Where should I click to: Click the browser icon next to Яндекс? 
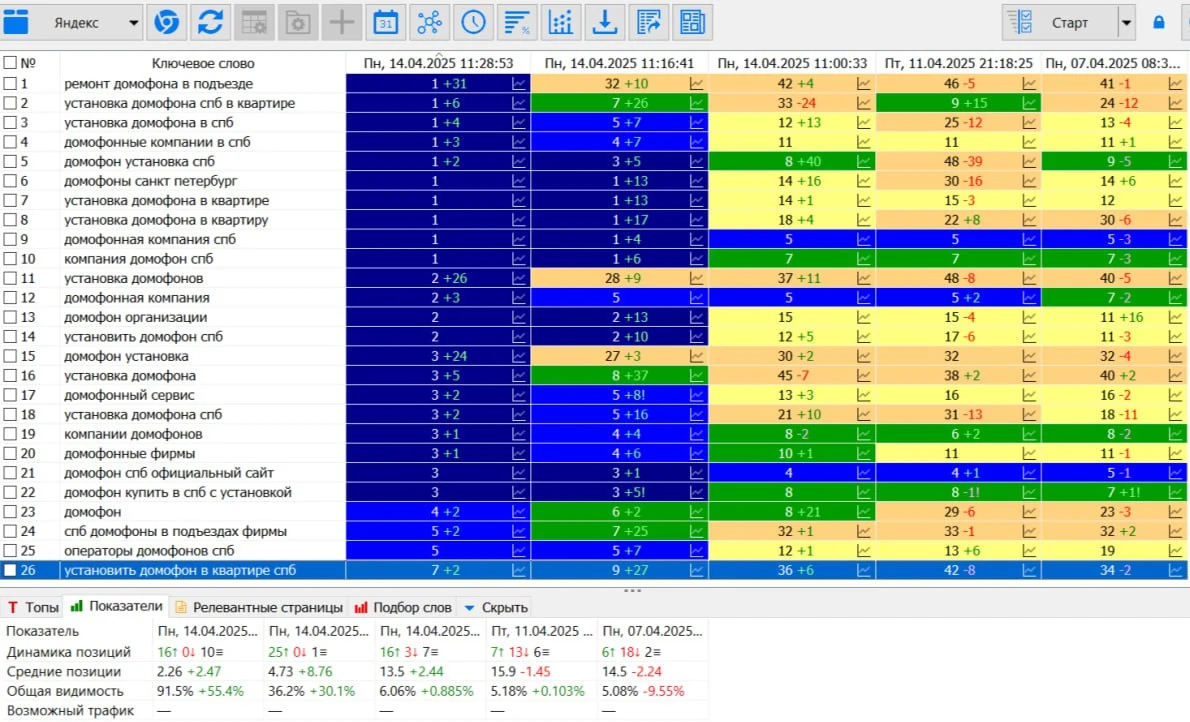(x=166, y=22)
